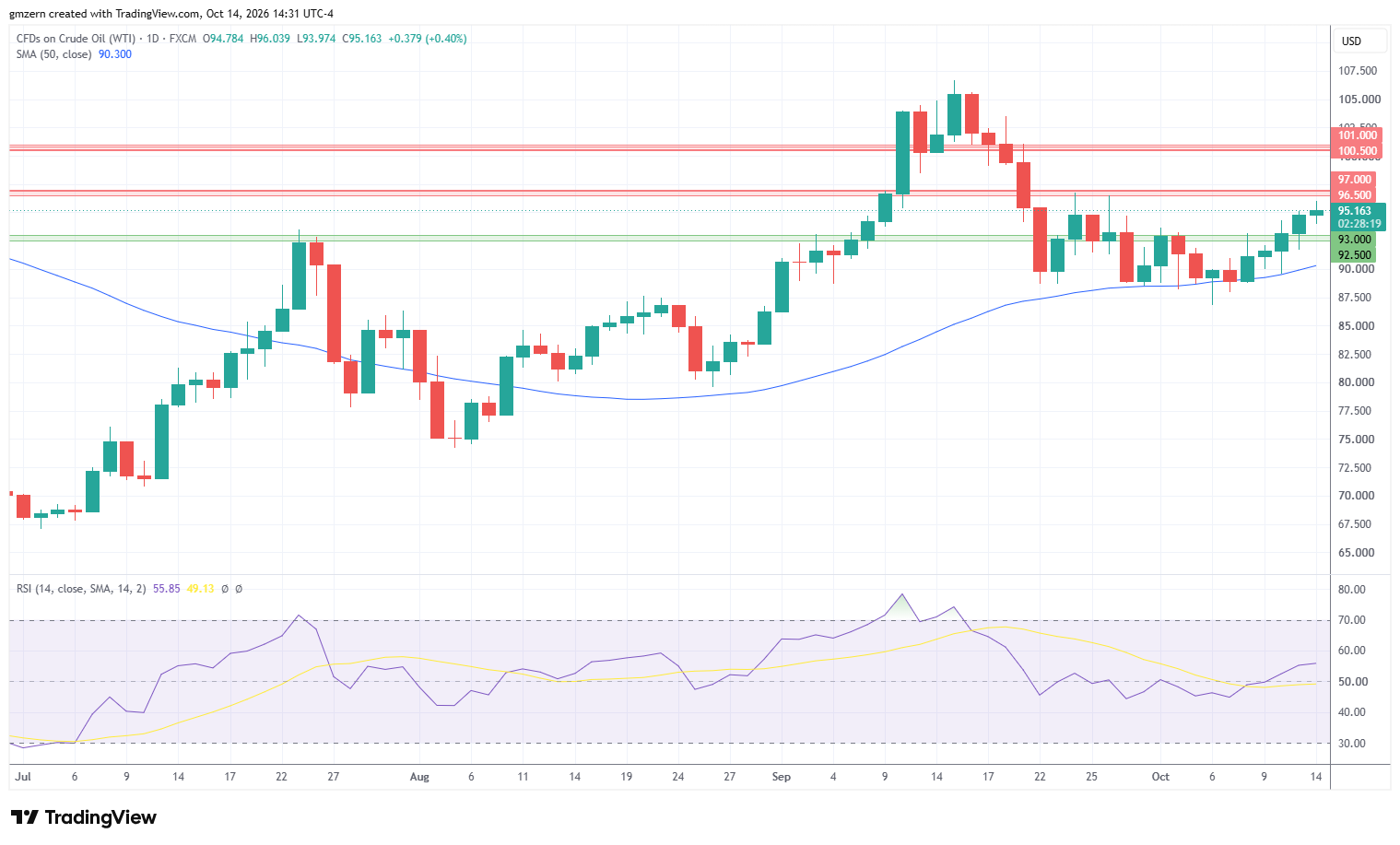
Task: Click the SMA (50, close) indicator label
Action: (54, 54)
